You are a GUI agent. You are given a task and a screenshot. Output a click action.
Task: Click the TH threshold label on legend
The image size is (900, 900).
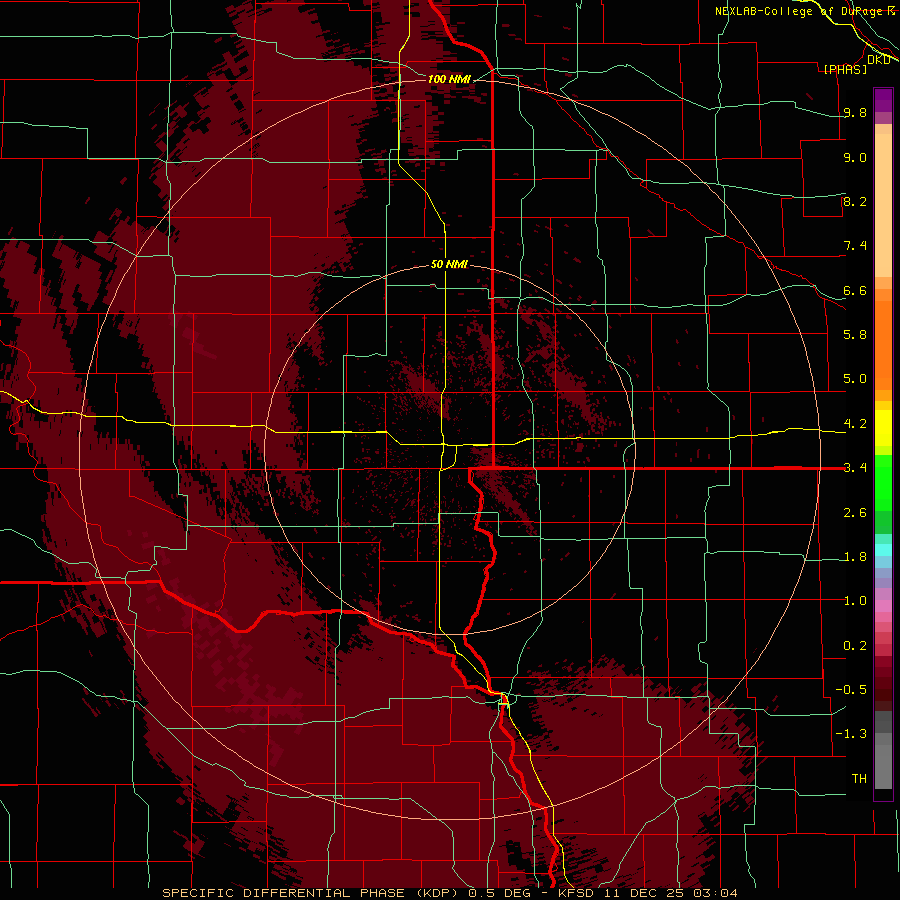pyautogui.click(x=859, y=779)
